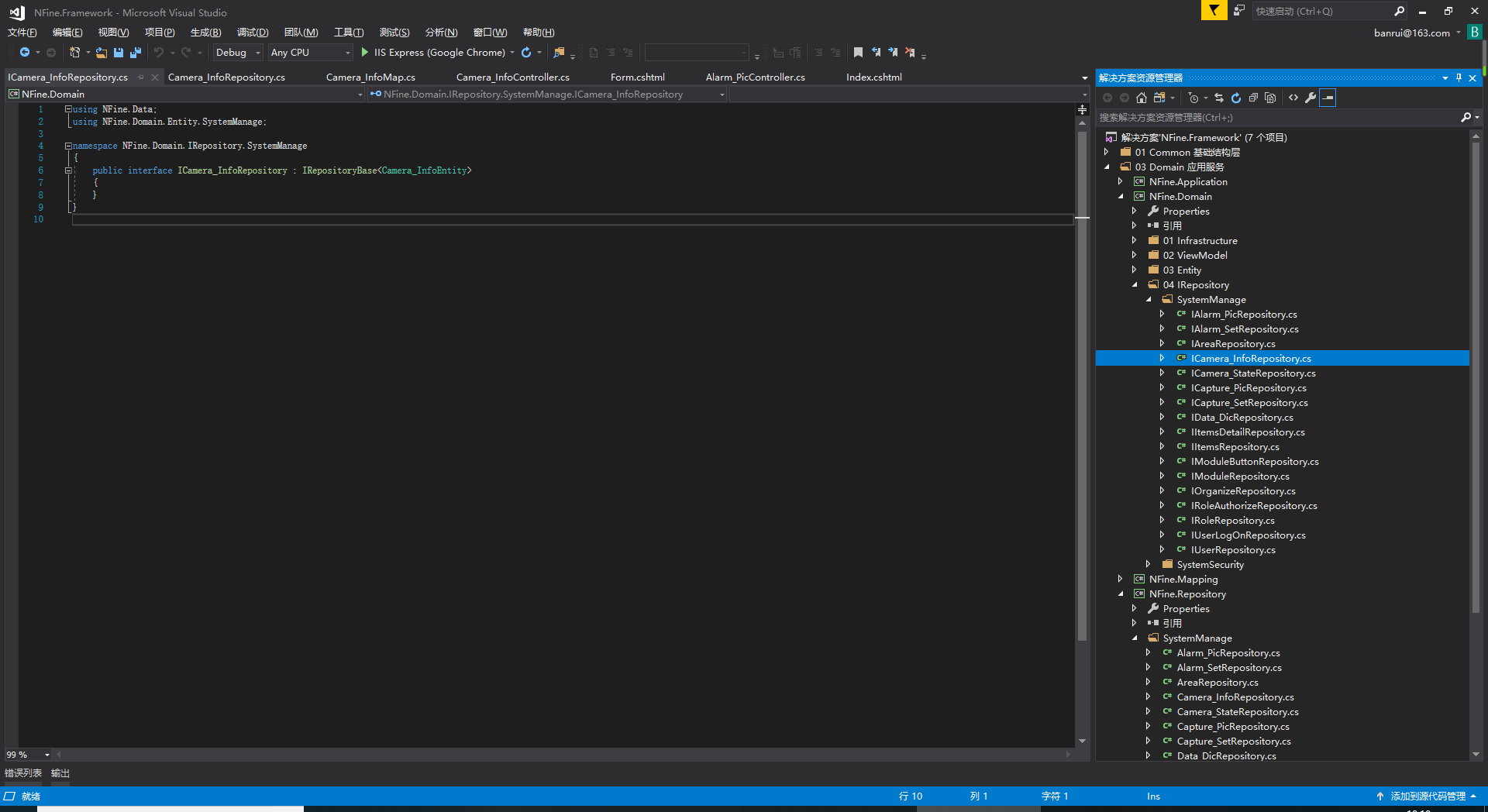Click the split-editor handle above the scrollbar
The height and width of the screenshot is (812, 1488).
[1082, 109]
